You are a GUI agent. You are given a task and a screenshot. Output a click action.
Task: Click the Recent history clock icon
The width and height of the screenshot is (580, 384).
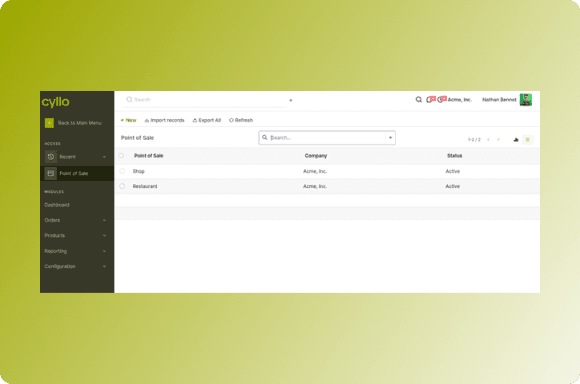[51, 157]
